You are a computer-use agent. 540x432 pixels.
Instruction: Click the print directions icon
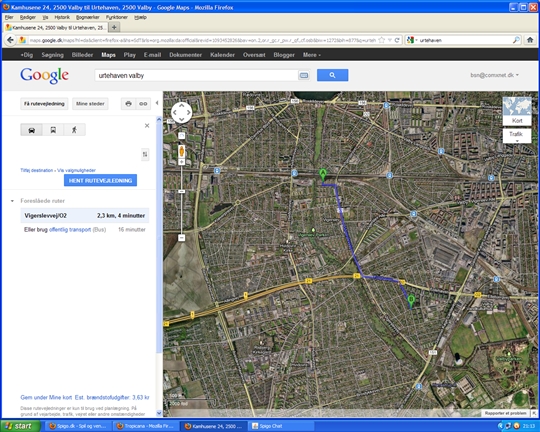(128, 104)
